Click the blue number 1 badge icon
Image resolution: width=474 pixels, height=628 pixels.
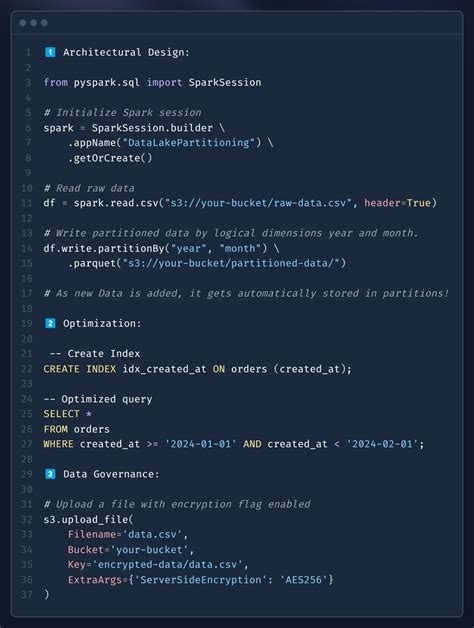pos(50,52)
